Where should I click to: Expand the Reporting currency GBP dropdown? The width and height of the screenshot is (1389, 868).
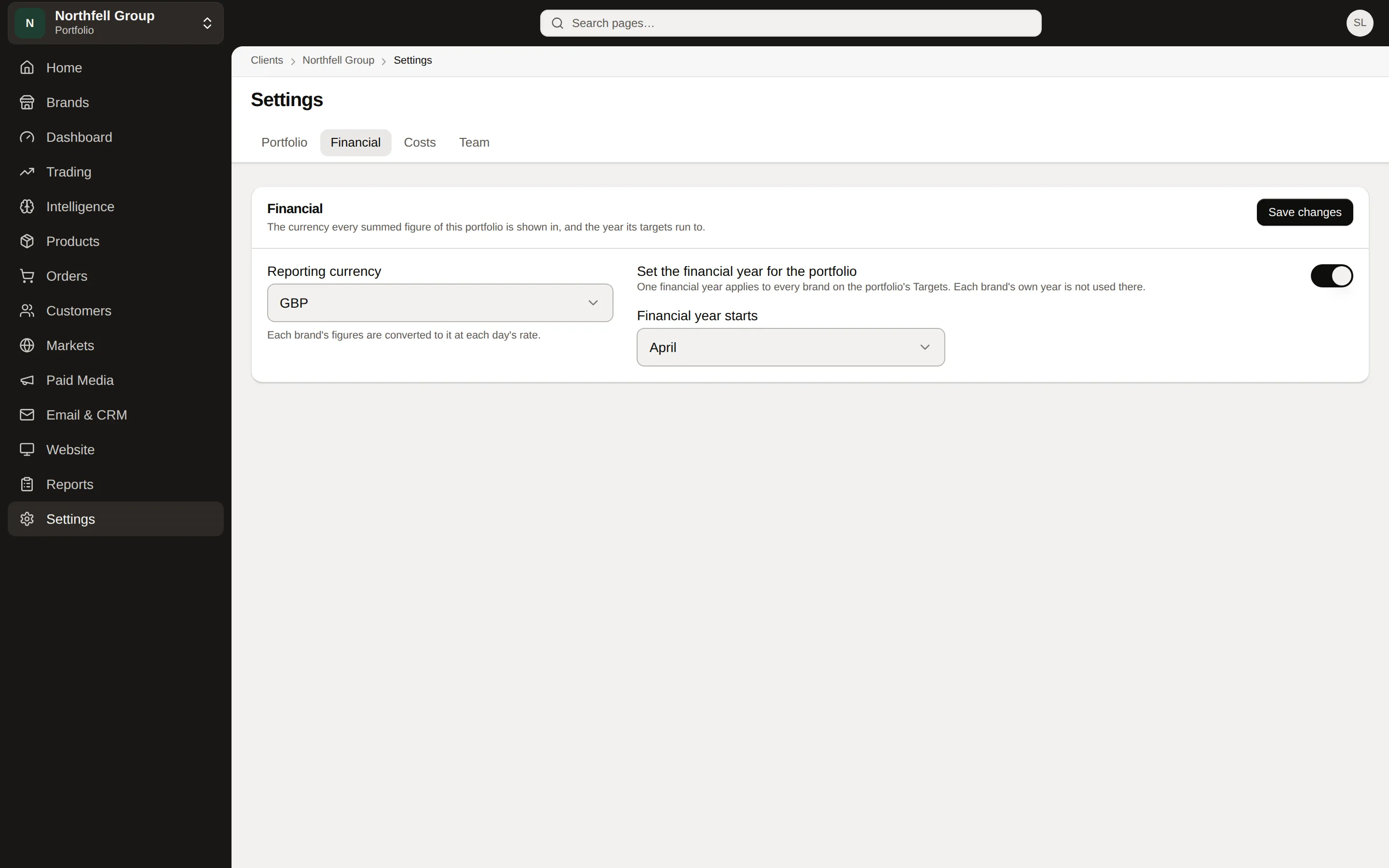[440, 302]
